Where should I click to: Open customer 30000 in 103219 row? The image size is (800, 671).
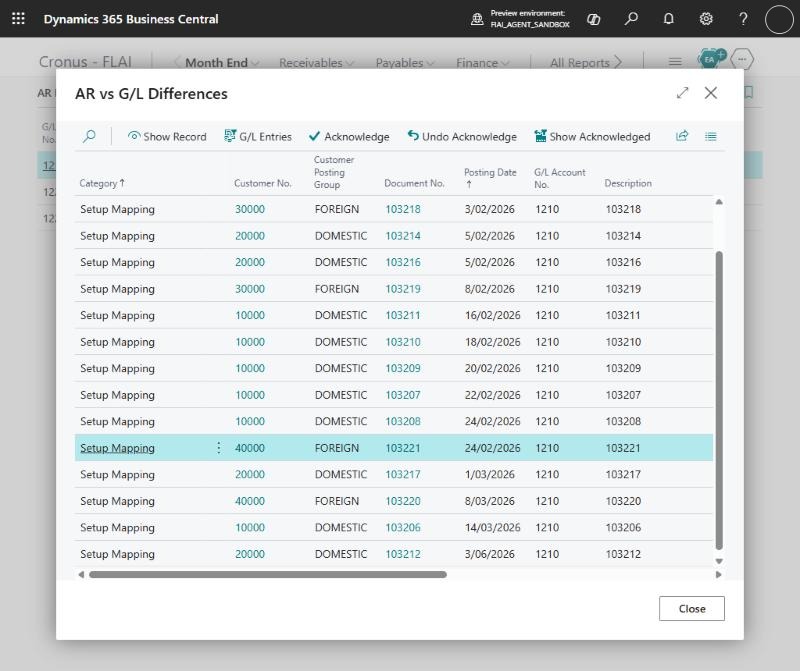[249, 289]
